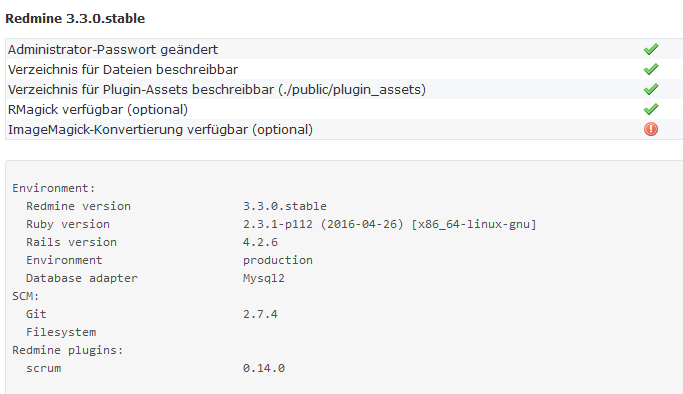This screenshot has width=683, height=394.
Task: Click the scrum plugin name
Action: (44, 368)
